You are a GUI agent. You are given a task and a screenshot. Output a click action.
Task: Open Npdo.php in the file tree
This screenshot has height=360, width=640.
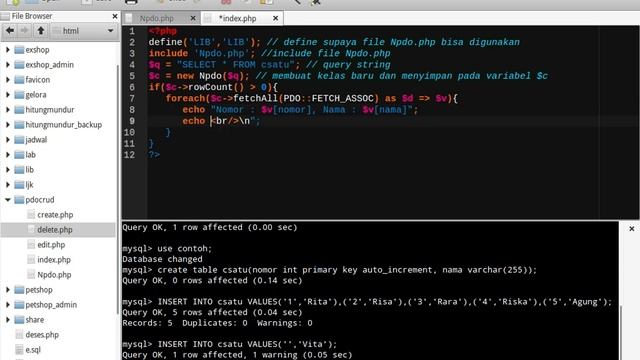coord(54,275)
